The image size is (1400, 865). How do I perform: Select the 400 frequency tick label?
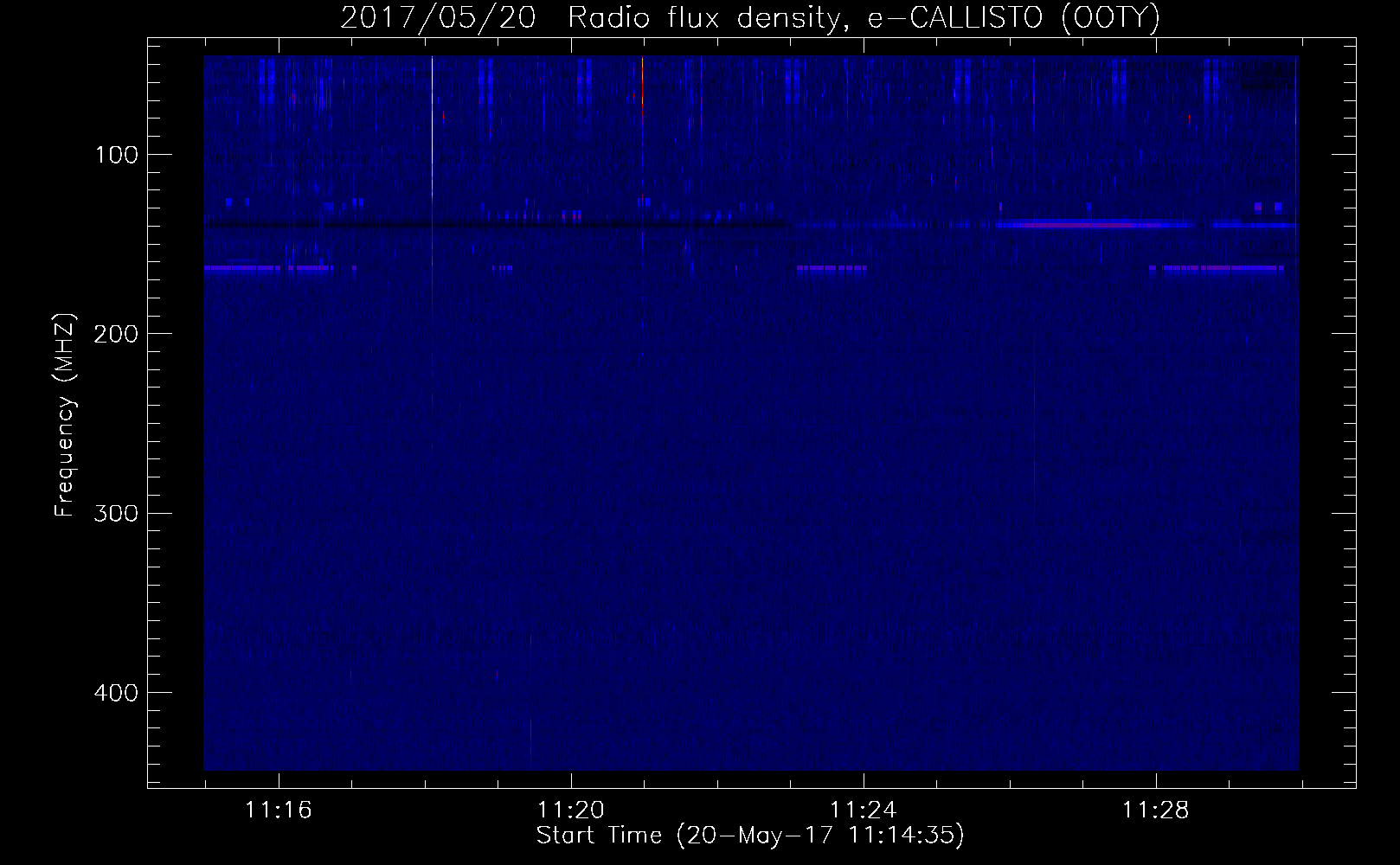pos(117,693)
